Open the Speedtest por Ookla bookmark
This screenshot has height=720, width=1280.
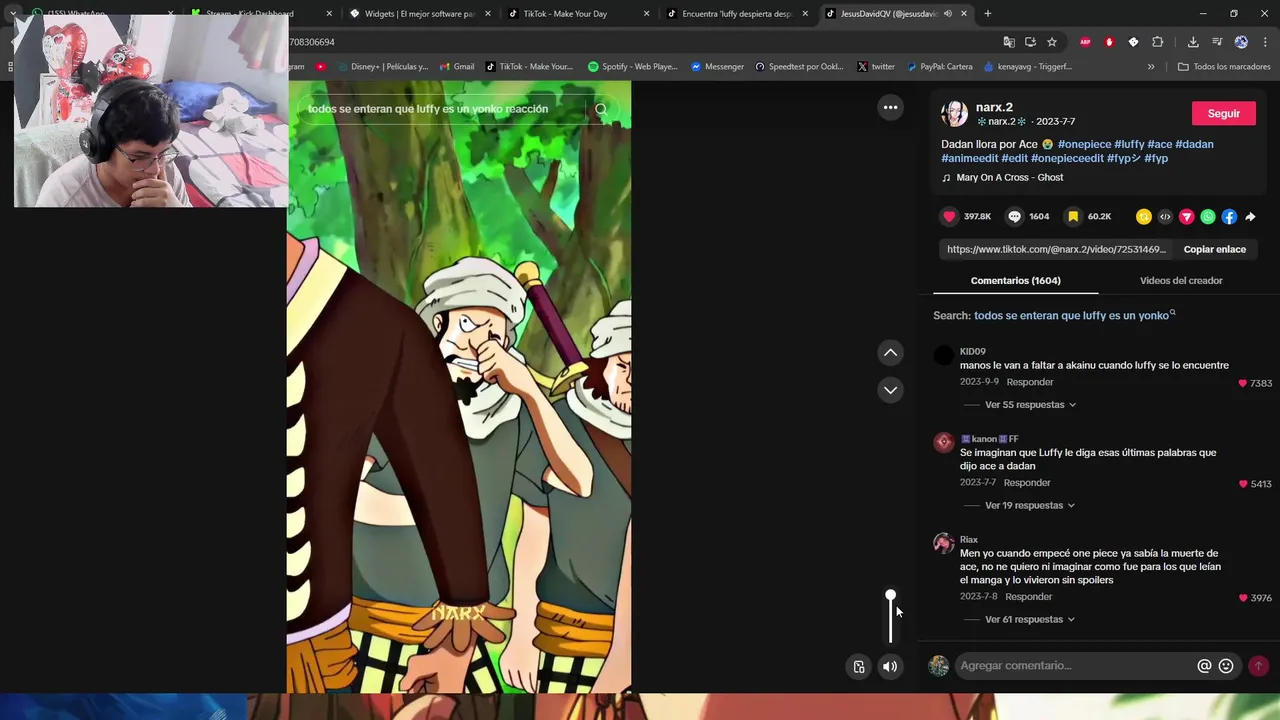(x=799, y=67)
